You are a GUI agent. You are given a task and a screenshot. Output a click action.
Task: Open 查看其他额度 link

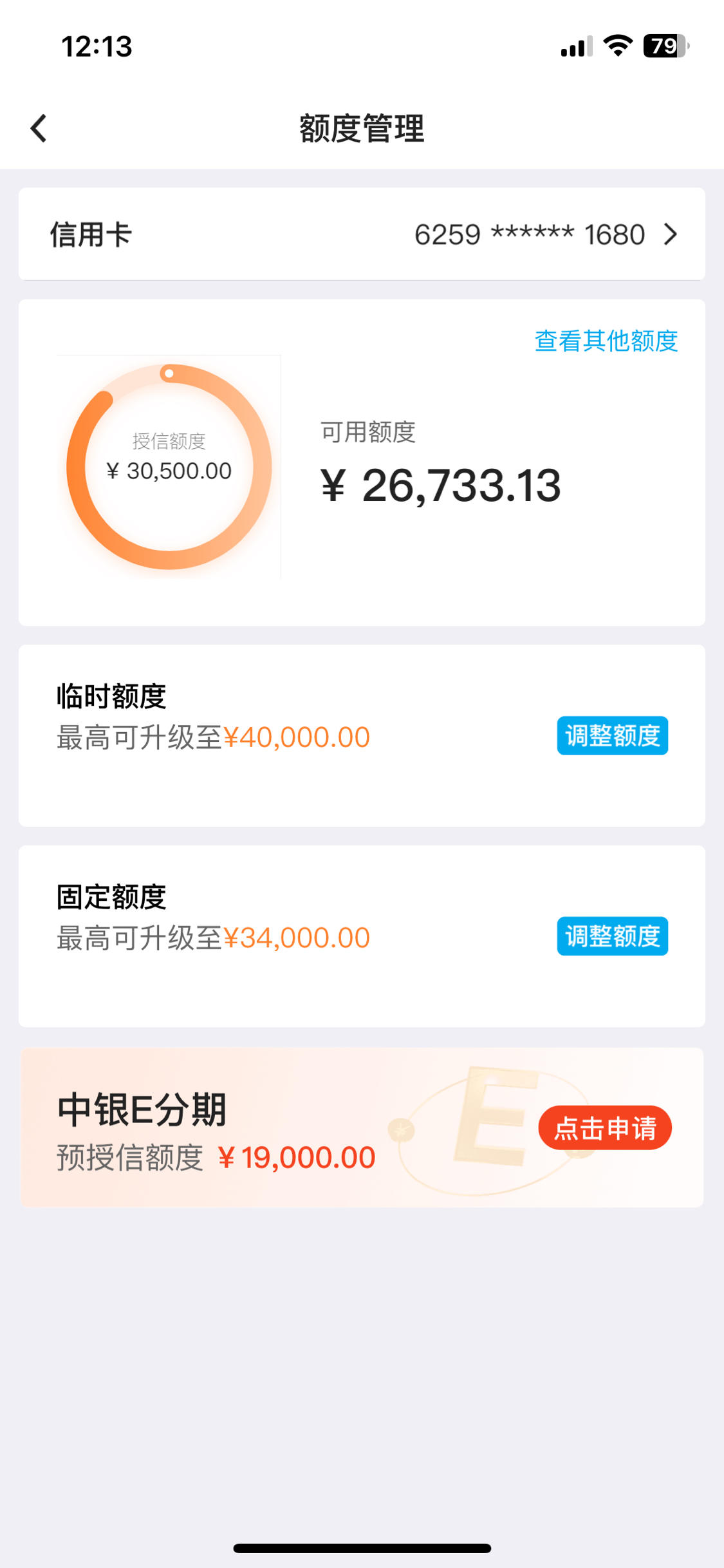[606, 341]
